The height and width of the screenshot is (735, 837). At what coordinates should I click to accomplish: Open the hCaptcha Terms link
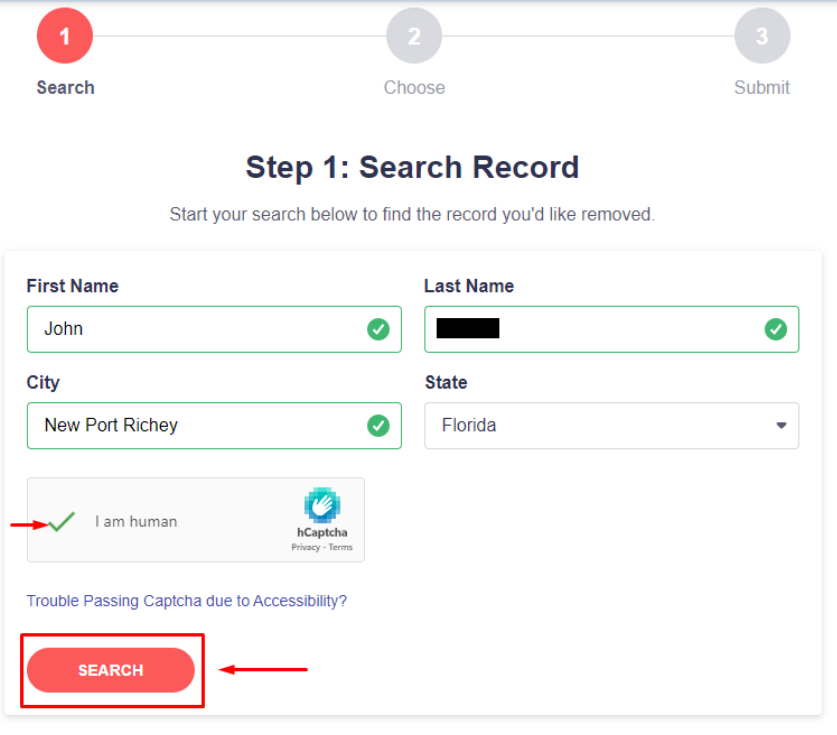click(341, 547)
